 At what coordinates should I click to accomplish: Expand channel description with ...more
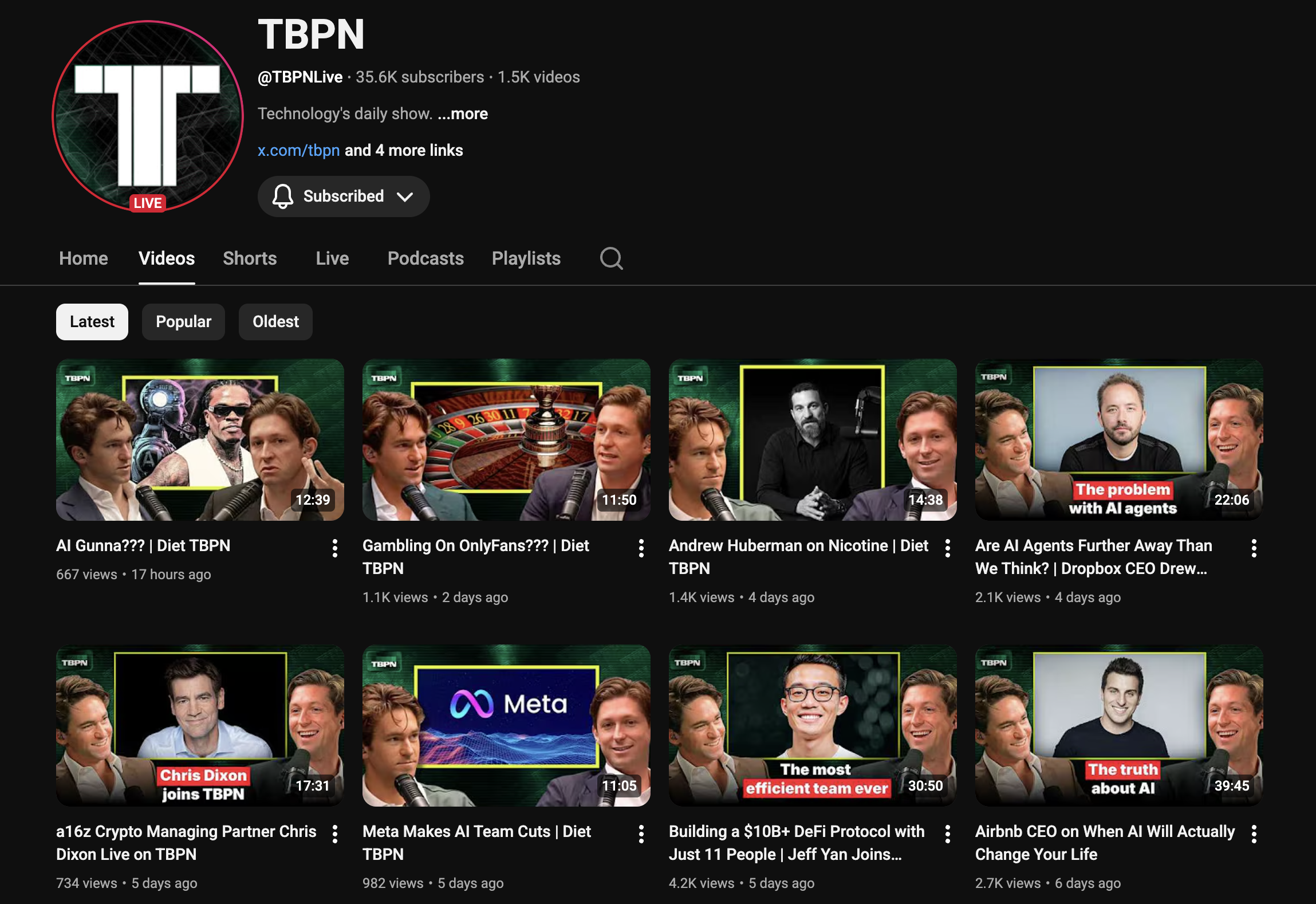pos(463,114)
